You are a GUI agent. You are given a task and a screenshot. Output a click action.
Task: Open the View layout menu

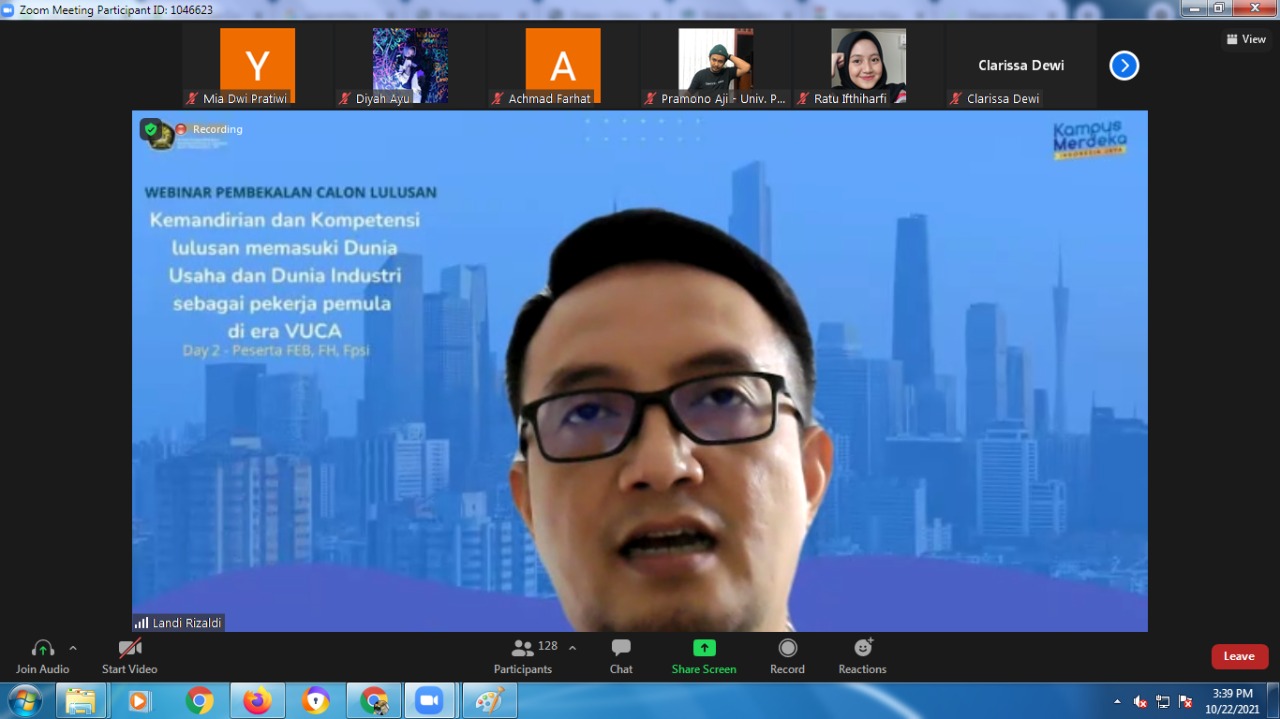(1246, 39)
